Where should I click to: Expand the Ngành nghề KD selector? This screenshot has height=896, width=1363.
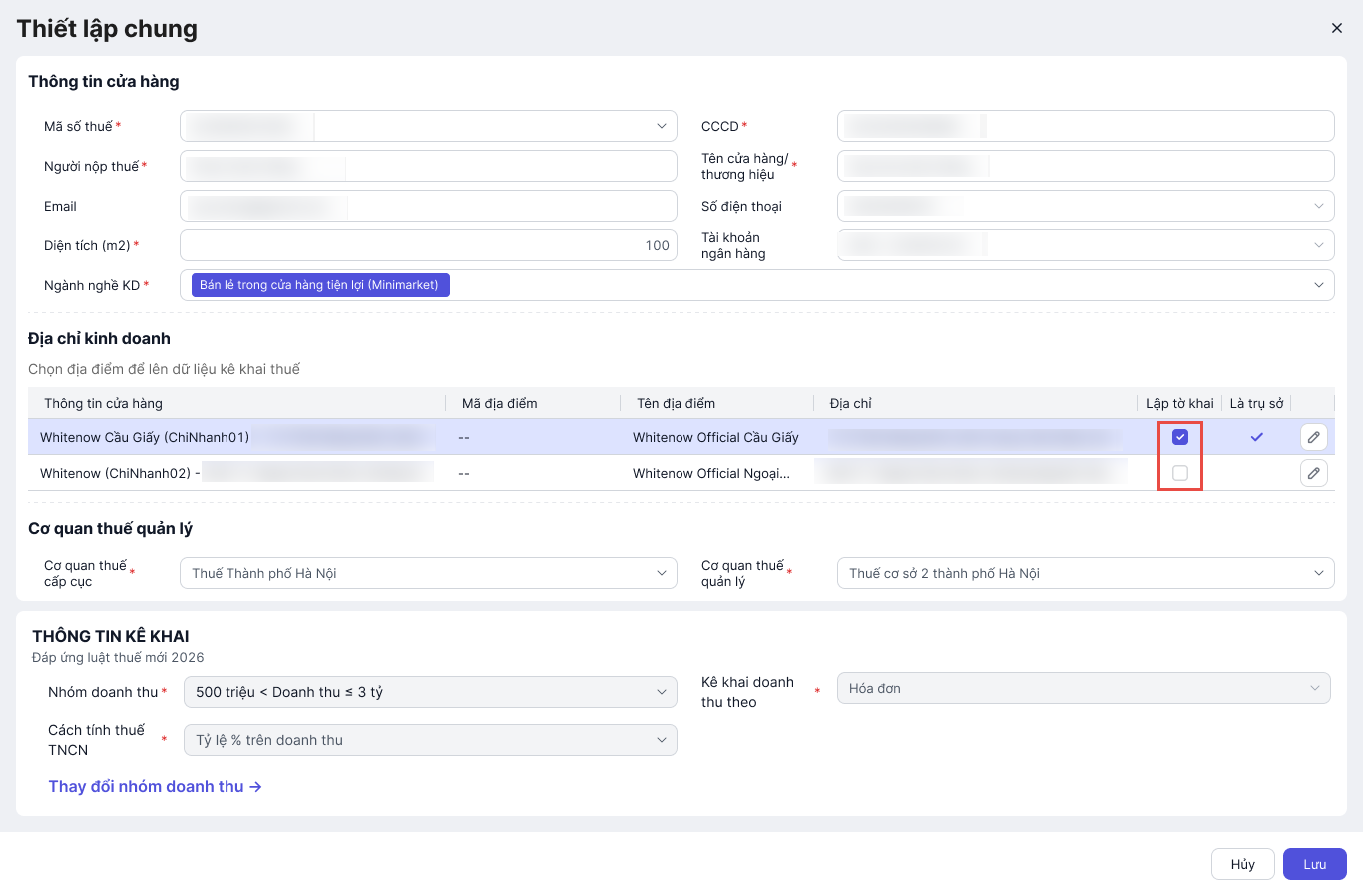point(1318,285)
